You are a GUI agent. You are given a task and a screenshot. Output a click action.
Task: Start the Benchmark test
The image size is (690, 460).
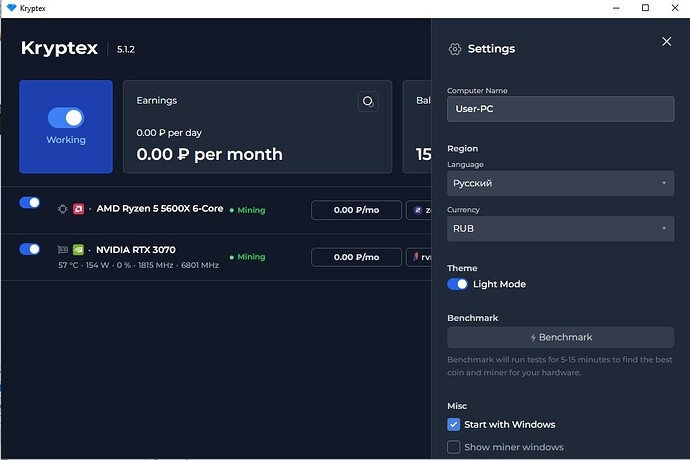[560, 337]
